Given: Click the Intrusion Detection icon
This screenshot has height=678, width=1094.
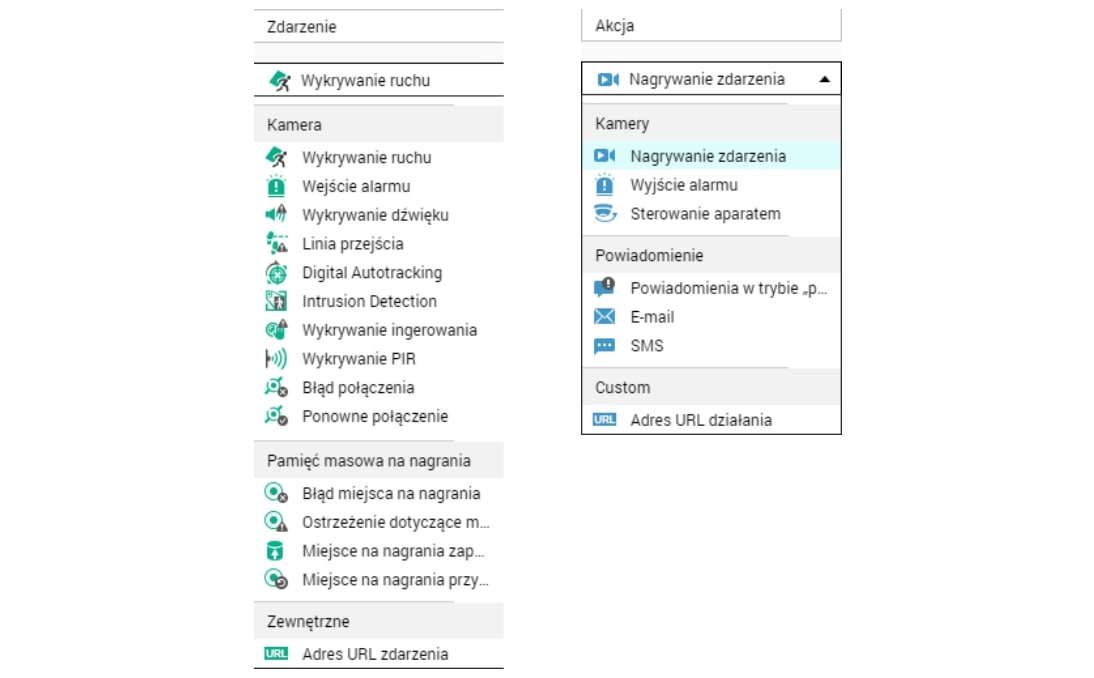Looking at the screenshot, I should click(x=276, y=301).
